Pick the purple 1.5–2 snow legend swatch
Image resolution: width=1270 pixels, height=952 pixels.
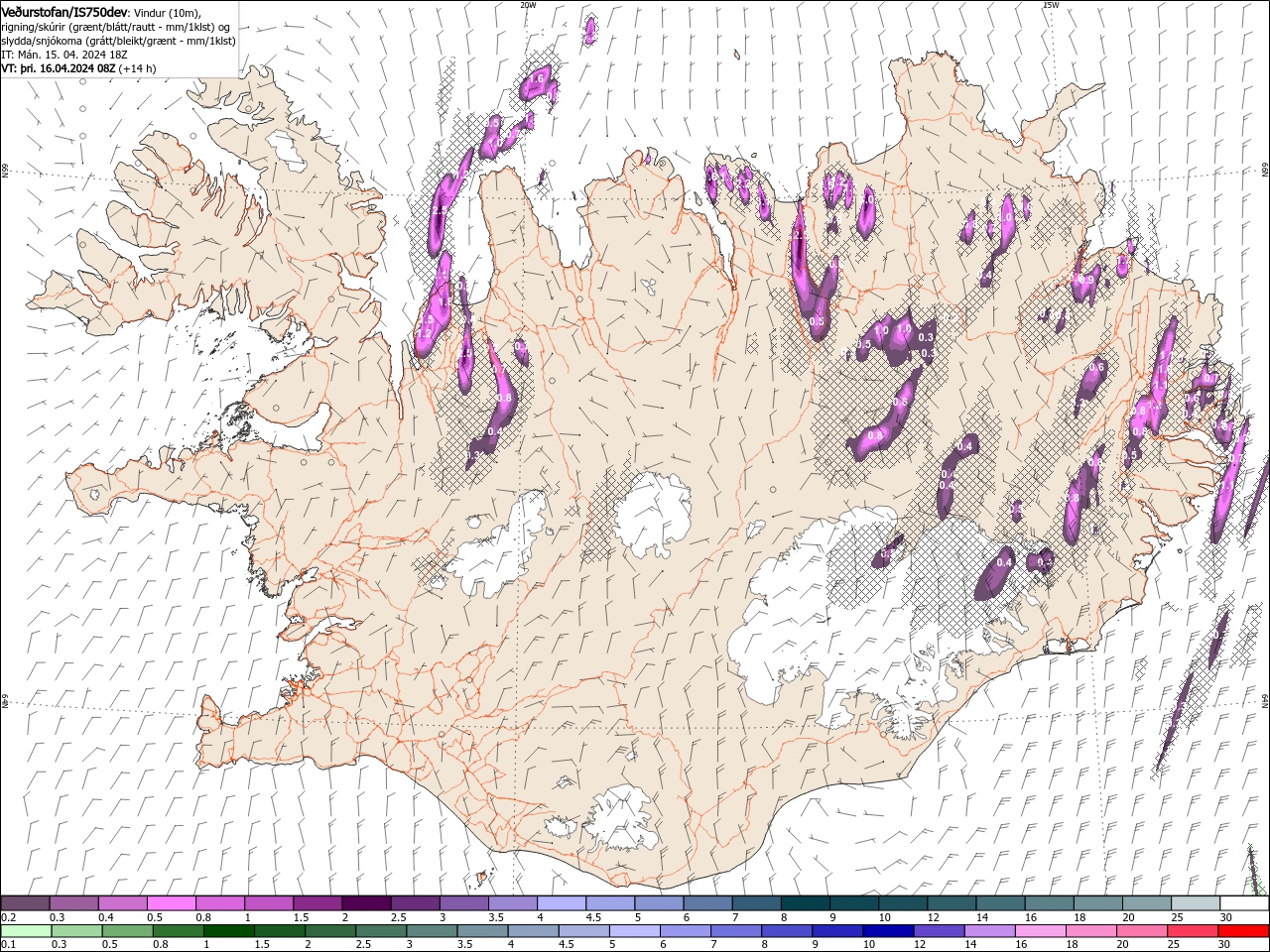(x=317, y=903)
